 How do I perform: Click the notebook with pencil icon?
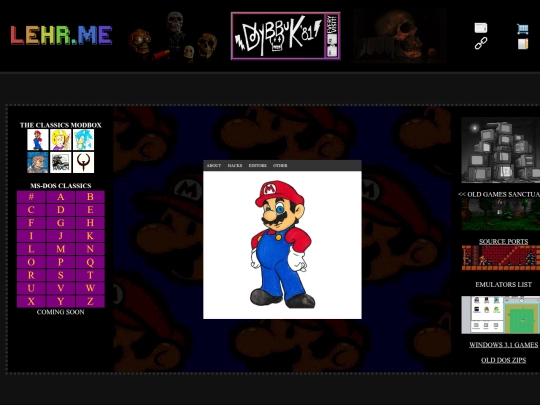click(x=522, y=44)
